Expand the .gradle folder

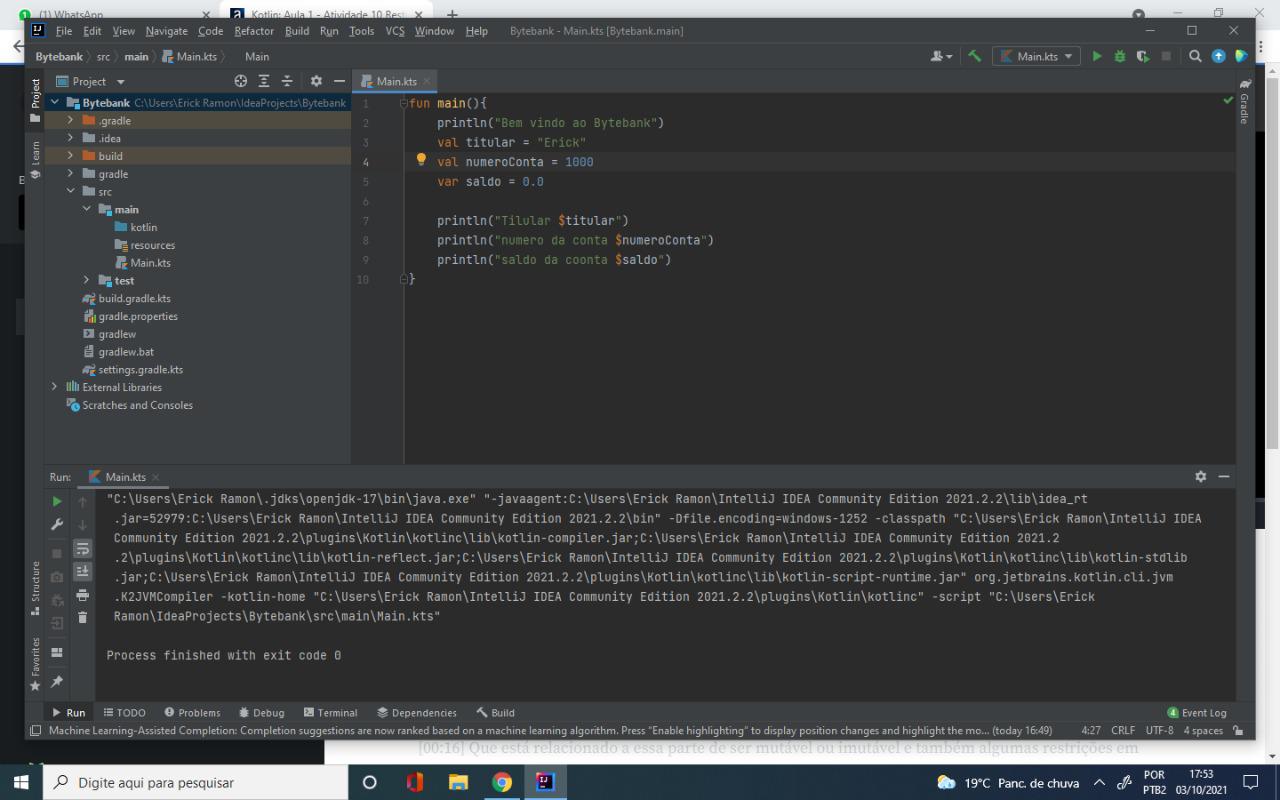tap(70, 121)
